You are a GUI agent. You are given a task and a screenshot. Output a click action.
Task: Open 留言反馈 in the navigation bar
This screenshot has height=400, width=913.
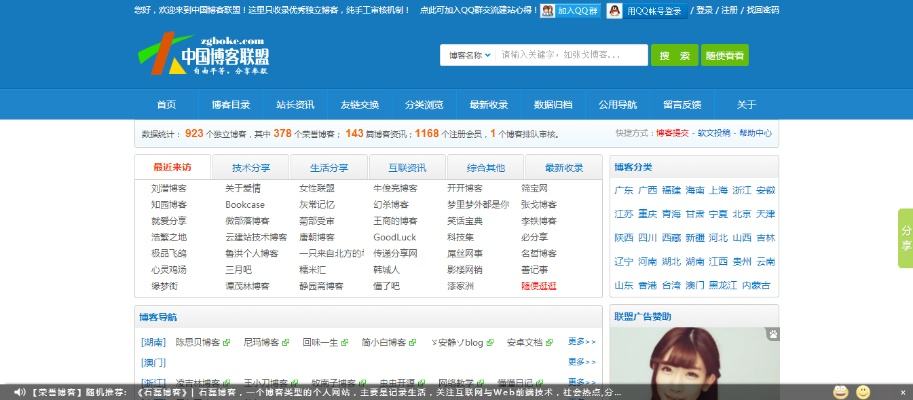(682, 105)
